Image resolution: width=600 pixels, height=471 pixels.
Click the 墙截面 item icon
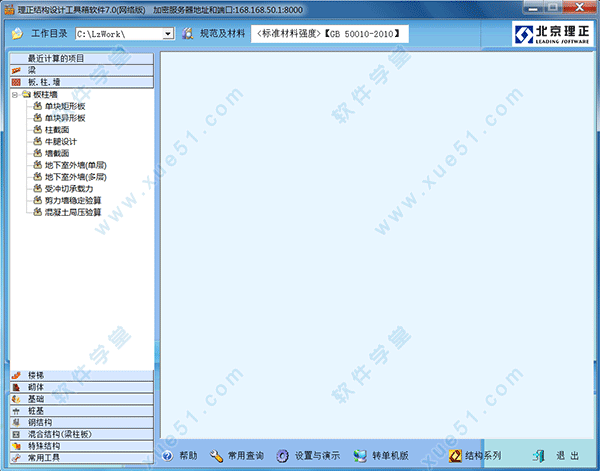click(38, 153)
